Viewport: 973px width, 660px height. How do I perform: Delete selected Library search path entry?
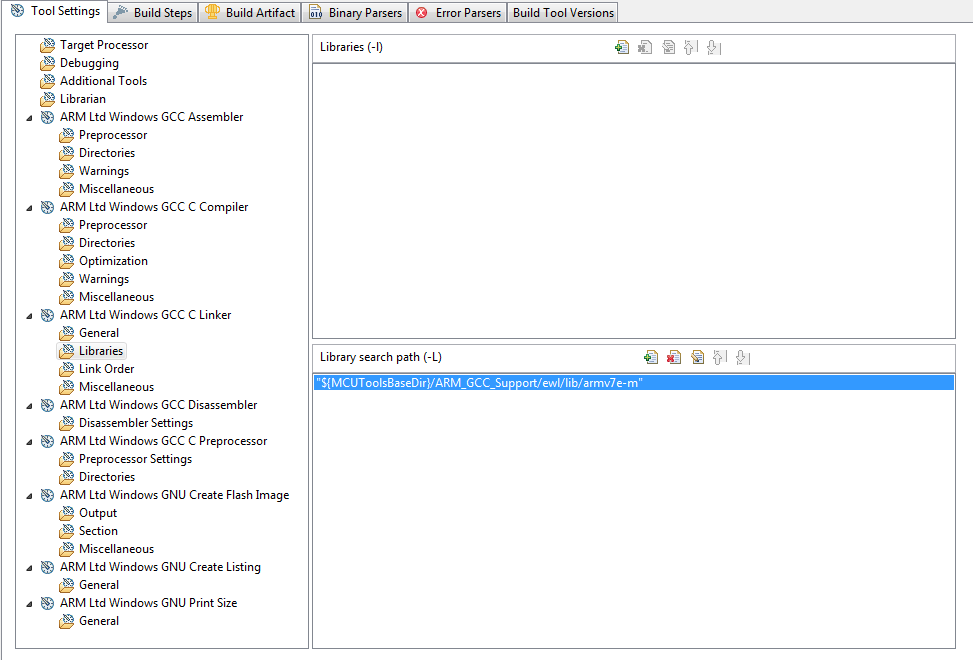(674, 357)
